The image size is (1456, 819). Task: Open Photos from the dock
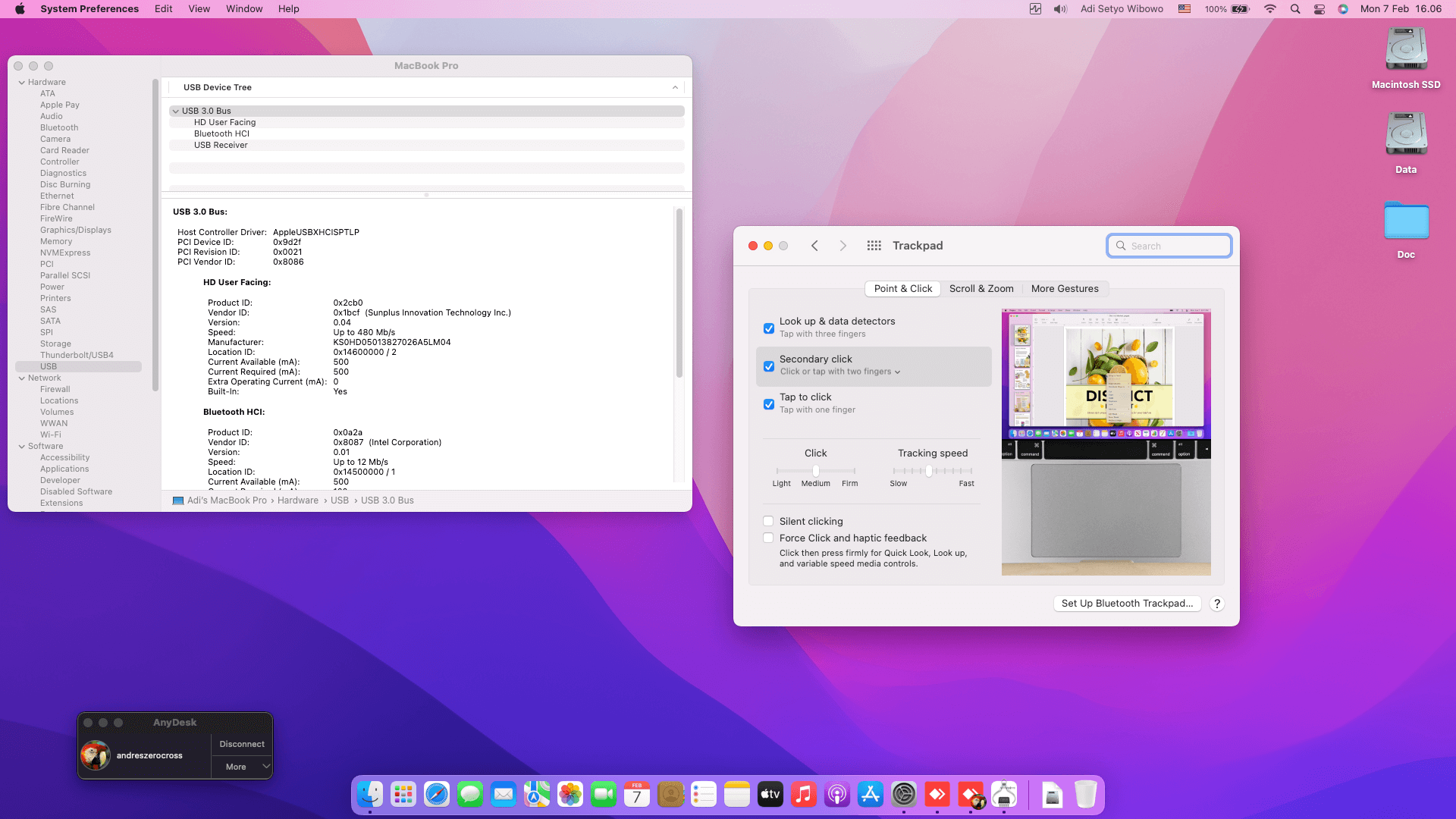[x=570, y=794]
